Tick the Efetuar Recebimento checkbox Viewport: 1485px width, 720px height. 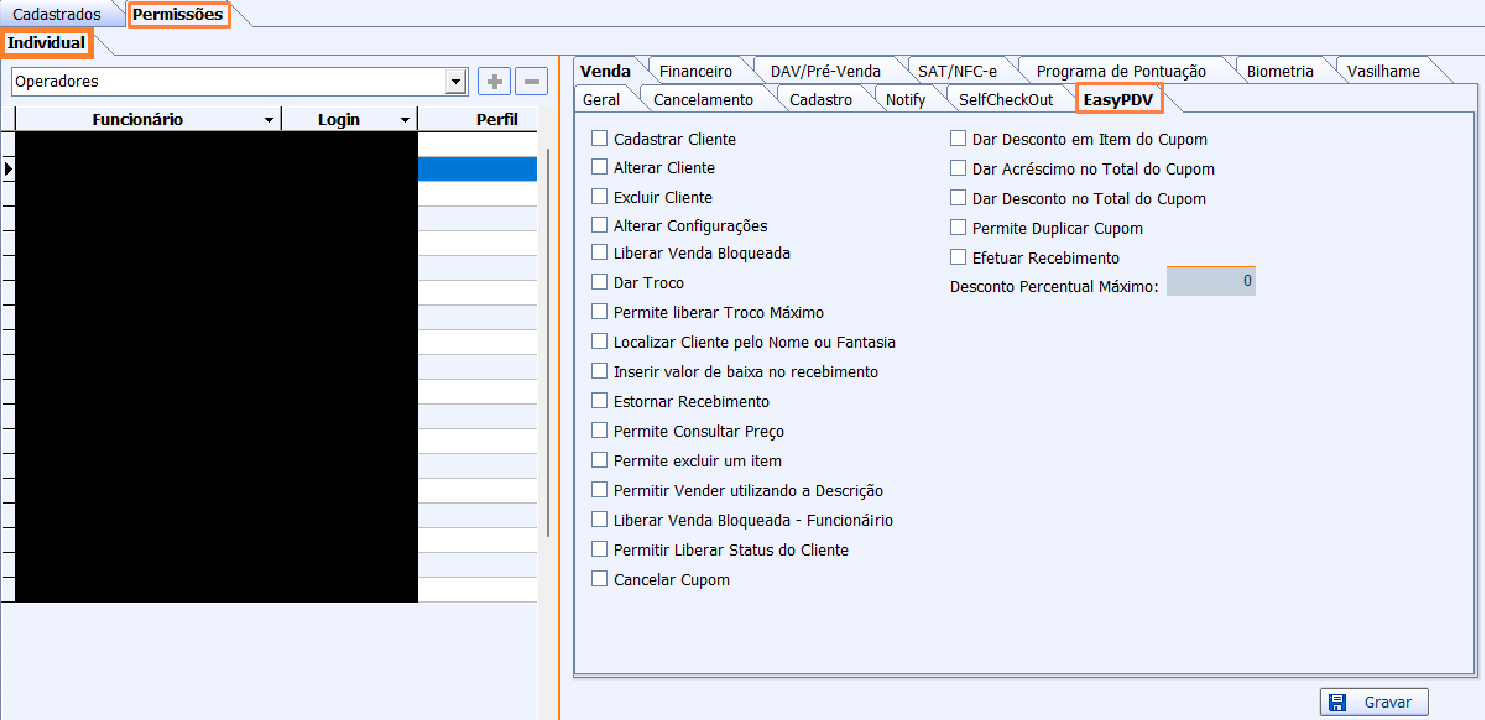pos(958,257)
